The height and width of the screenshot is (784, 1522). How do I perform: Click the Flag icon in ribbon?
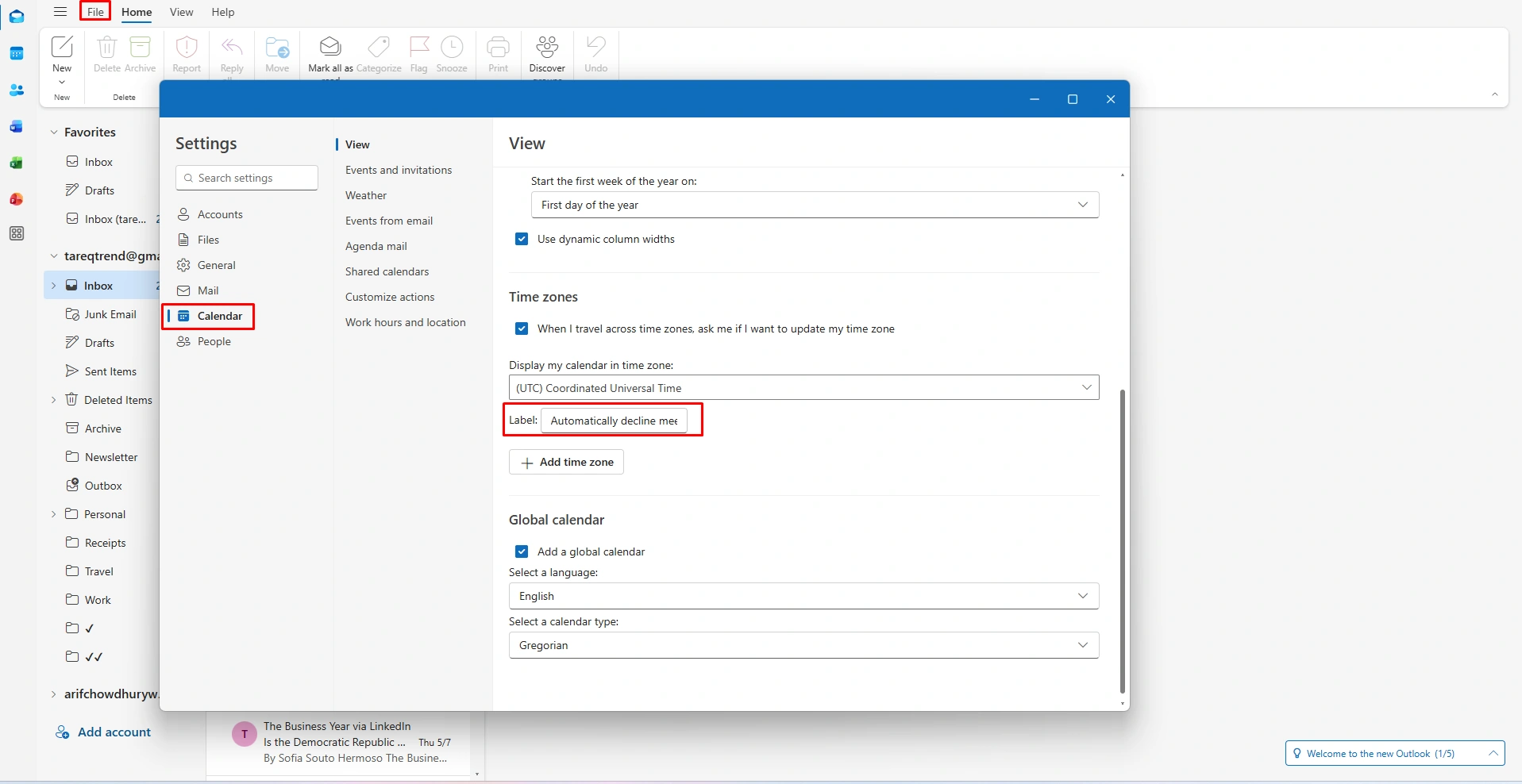click(x=419, y=47)
